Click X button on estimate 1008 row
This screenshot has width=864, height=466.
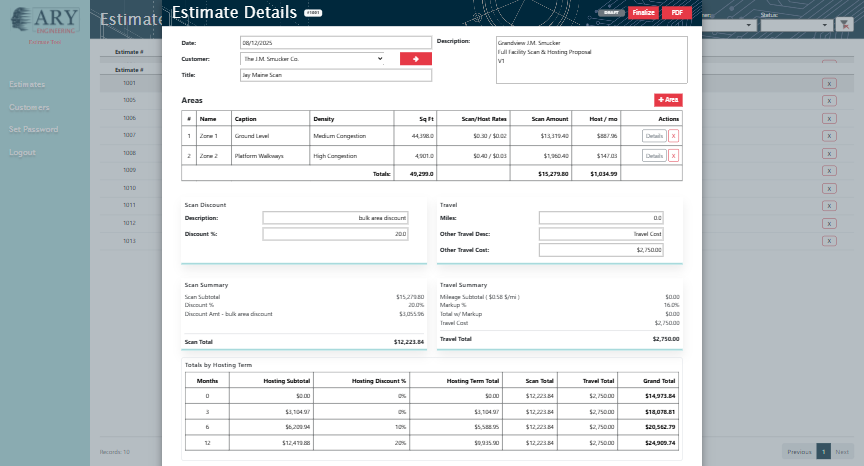point(829,153)
